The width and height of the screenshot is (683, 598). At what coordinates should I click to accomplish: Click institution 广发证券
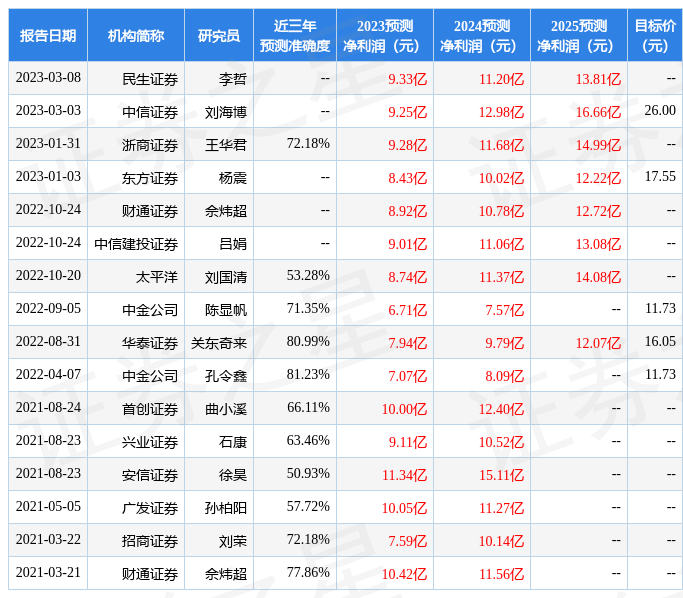click(150, 508)
